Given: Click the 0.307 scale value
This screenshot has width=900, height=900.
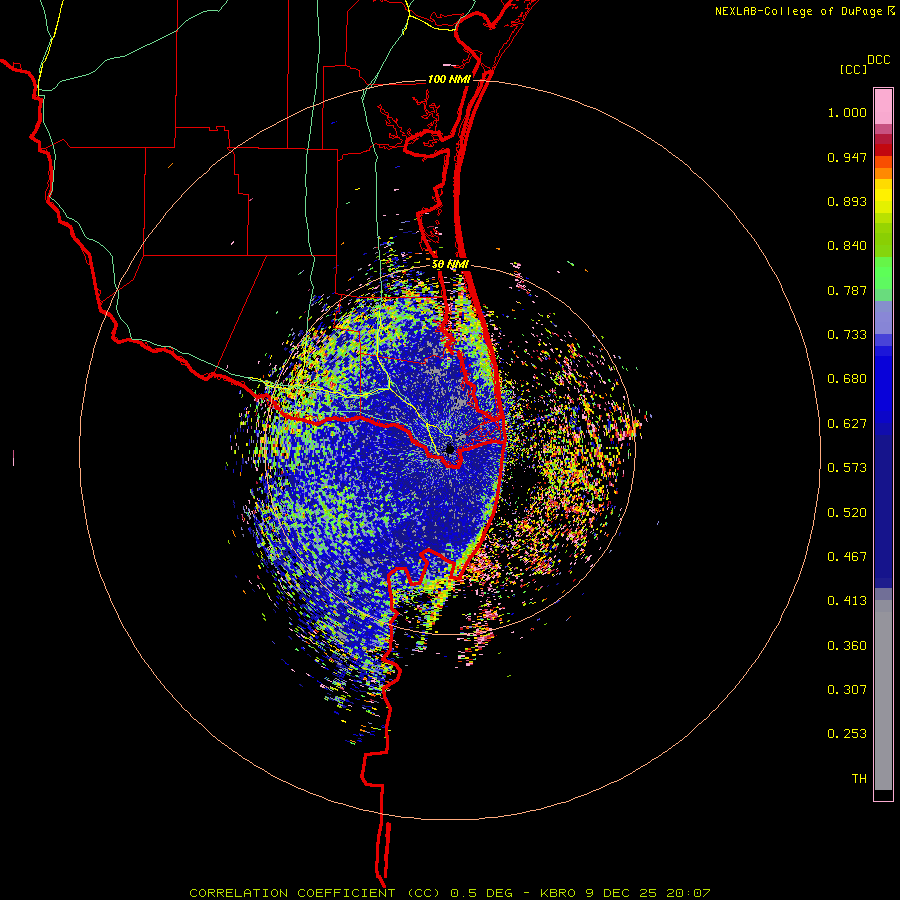Looking at the screenshot, I should click(x=847, y=690).
